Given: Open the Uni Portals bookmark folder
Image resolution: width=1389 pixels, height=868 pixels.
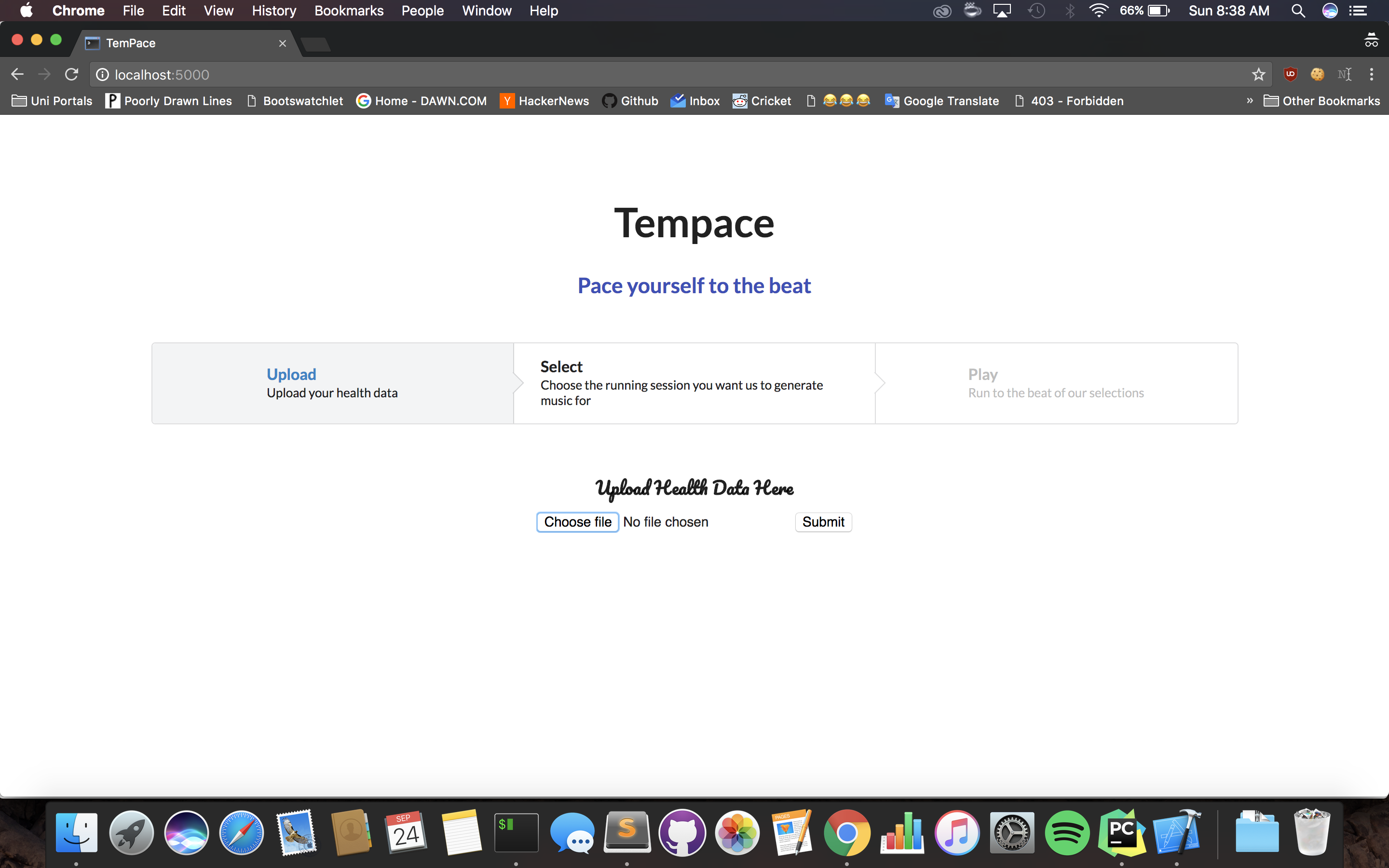Looking at the screenshot, I should 52,101.
